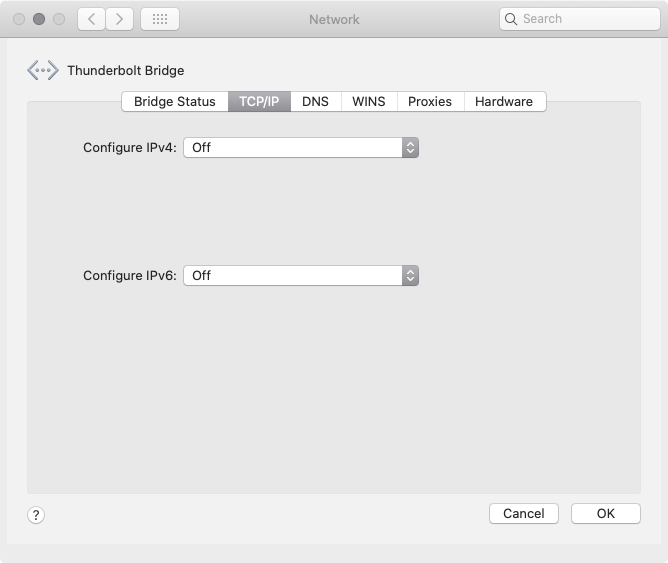Open the Configure IPv4 dropdown
The width and height of the screenshot is (668, 563).
click(x=301, y=147)
